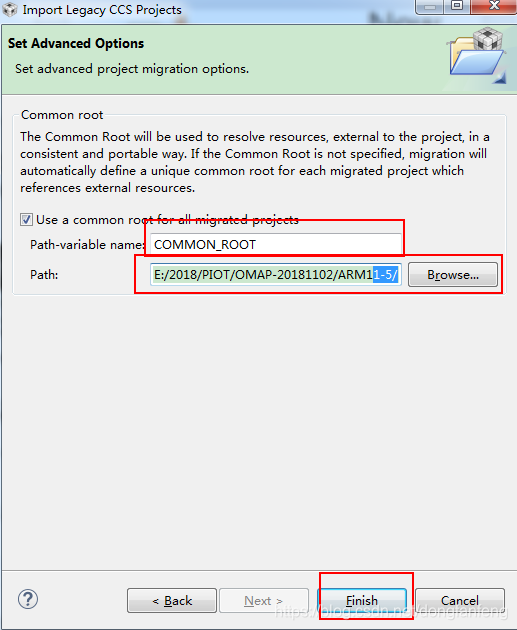
Task: Focus the COMMON_ROOT path-variable name field
Action: tap(276, 244)
